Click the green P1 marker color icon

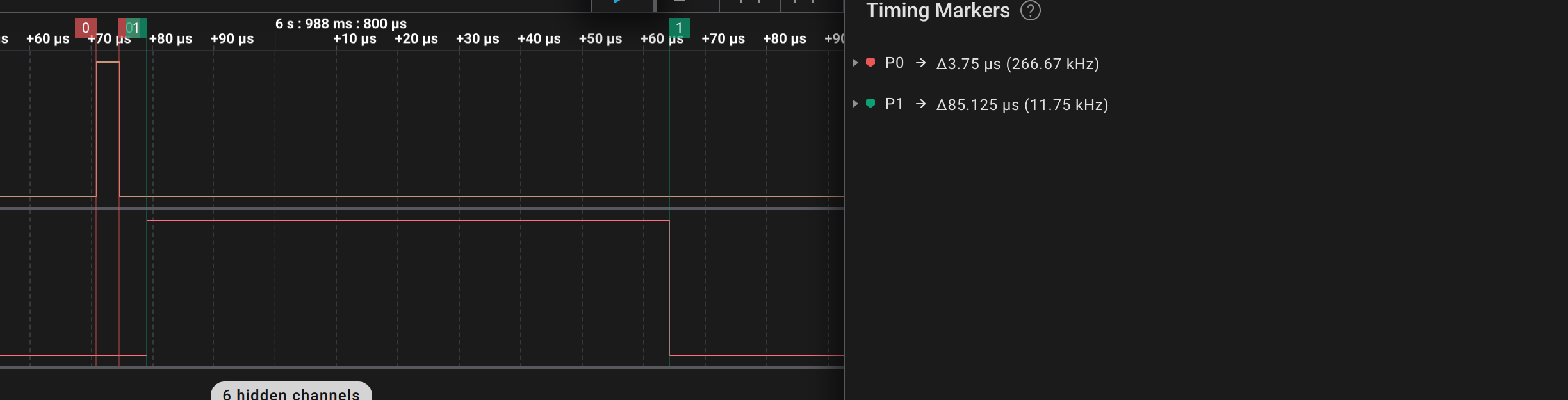[x=870, y=104]
